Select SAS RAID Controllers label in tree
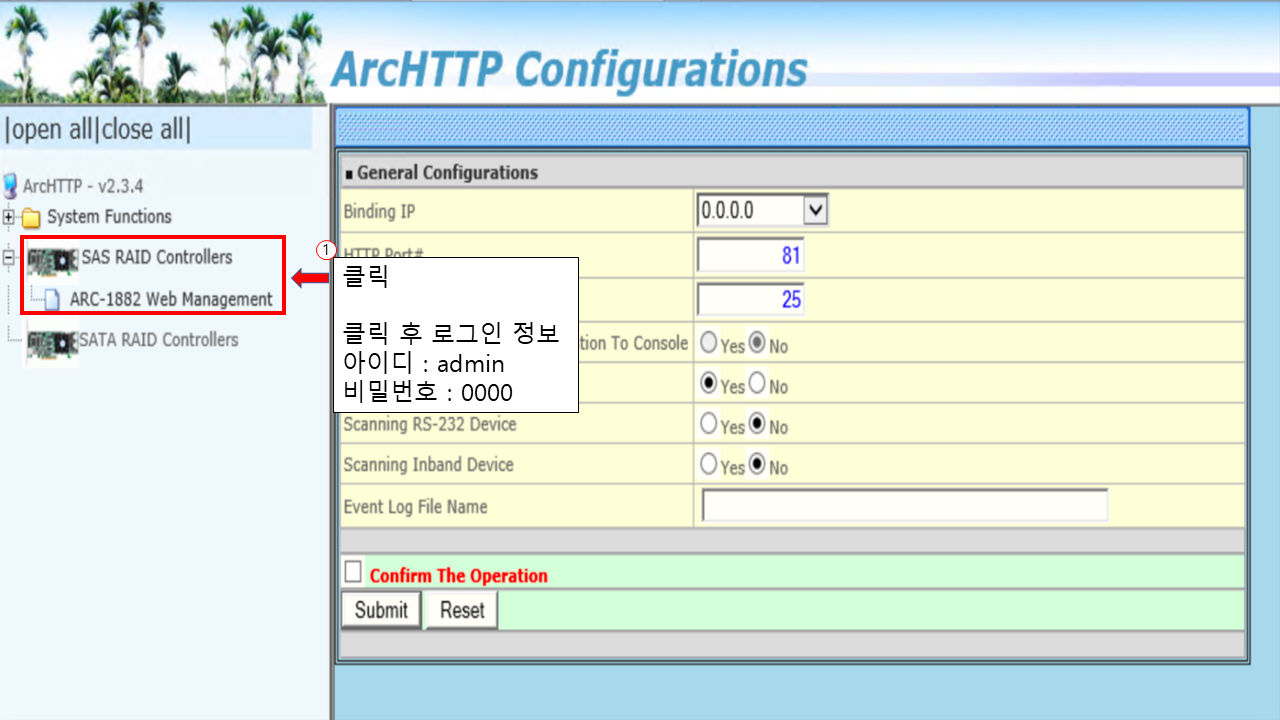 pos(157,257)
